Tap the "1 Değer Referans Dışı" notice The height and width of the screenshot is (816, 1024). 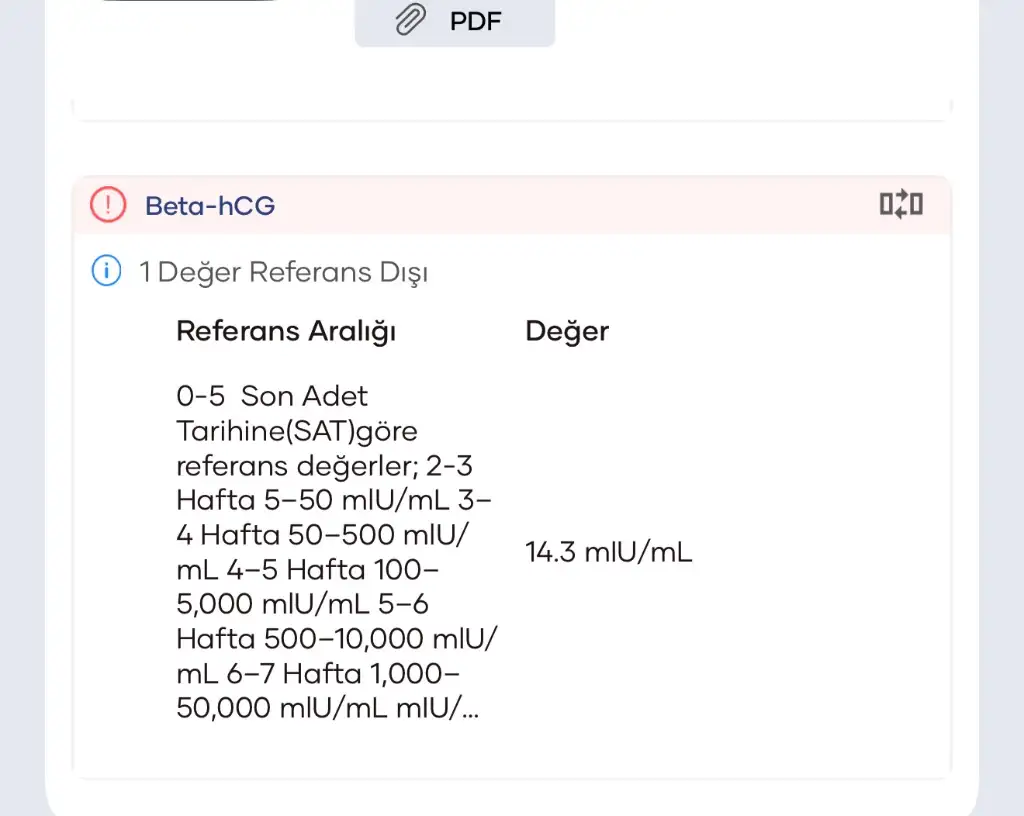coord(283,272)
